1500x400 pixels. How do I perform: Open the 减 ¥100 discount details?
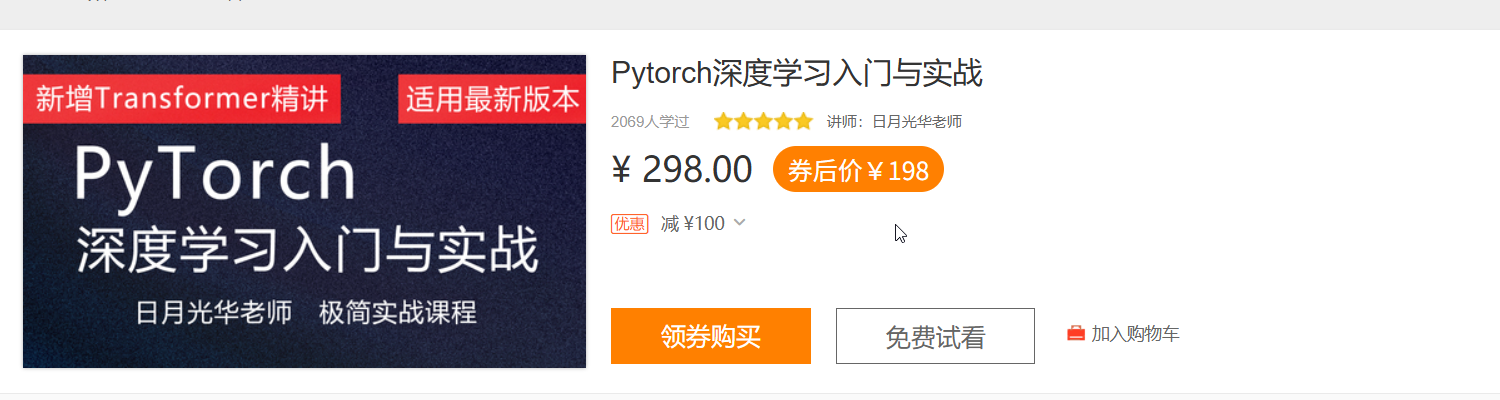pyautogui.click(x=693, y=224)
